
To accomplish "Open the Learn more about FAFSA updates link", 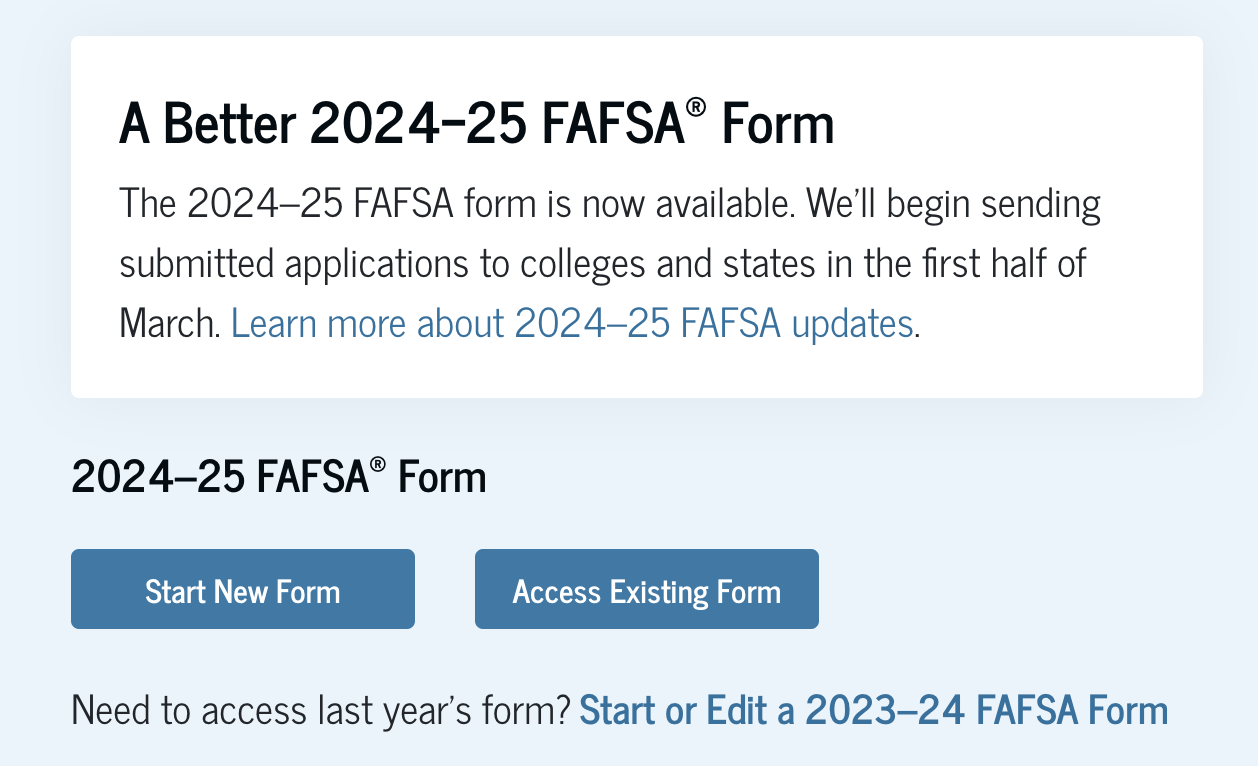I will pos(572,324).
